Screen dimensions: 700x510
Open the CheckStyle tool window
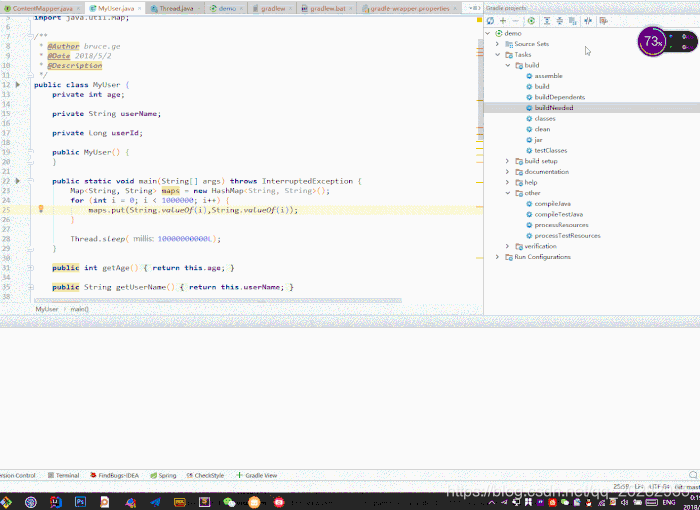pyautogui.click(x=205, y=475)
